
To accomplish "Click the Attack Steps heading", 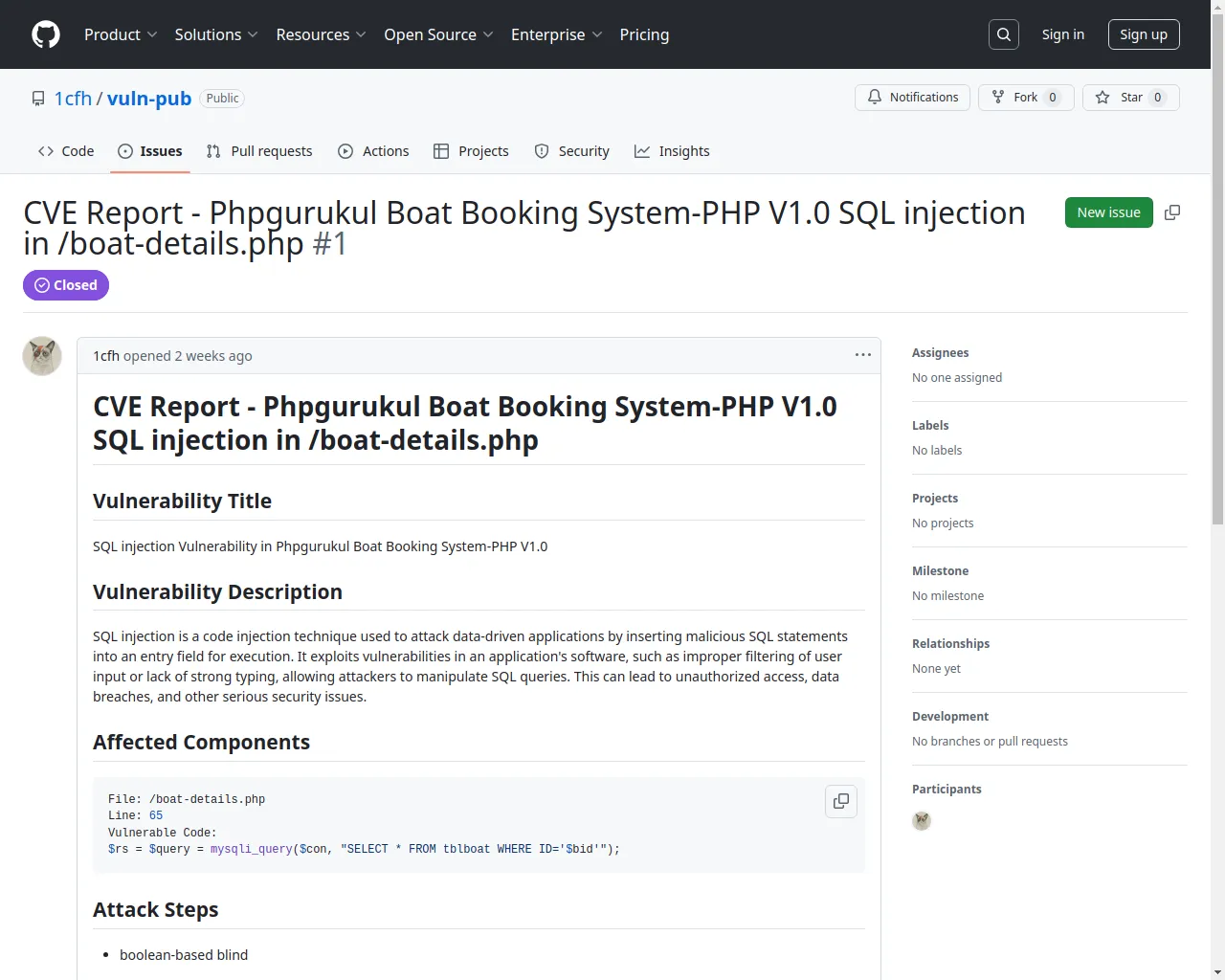I will pyautogui.click(x=155, y=909).
